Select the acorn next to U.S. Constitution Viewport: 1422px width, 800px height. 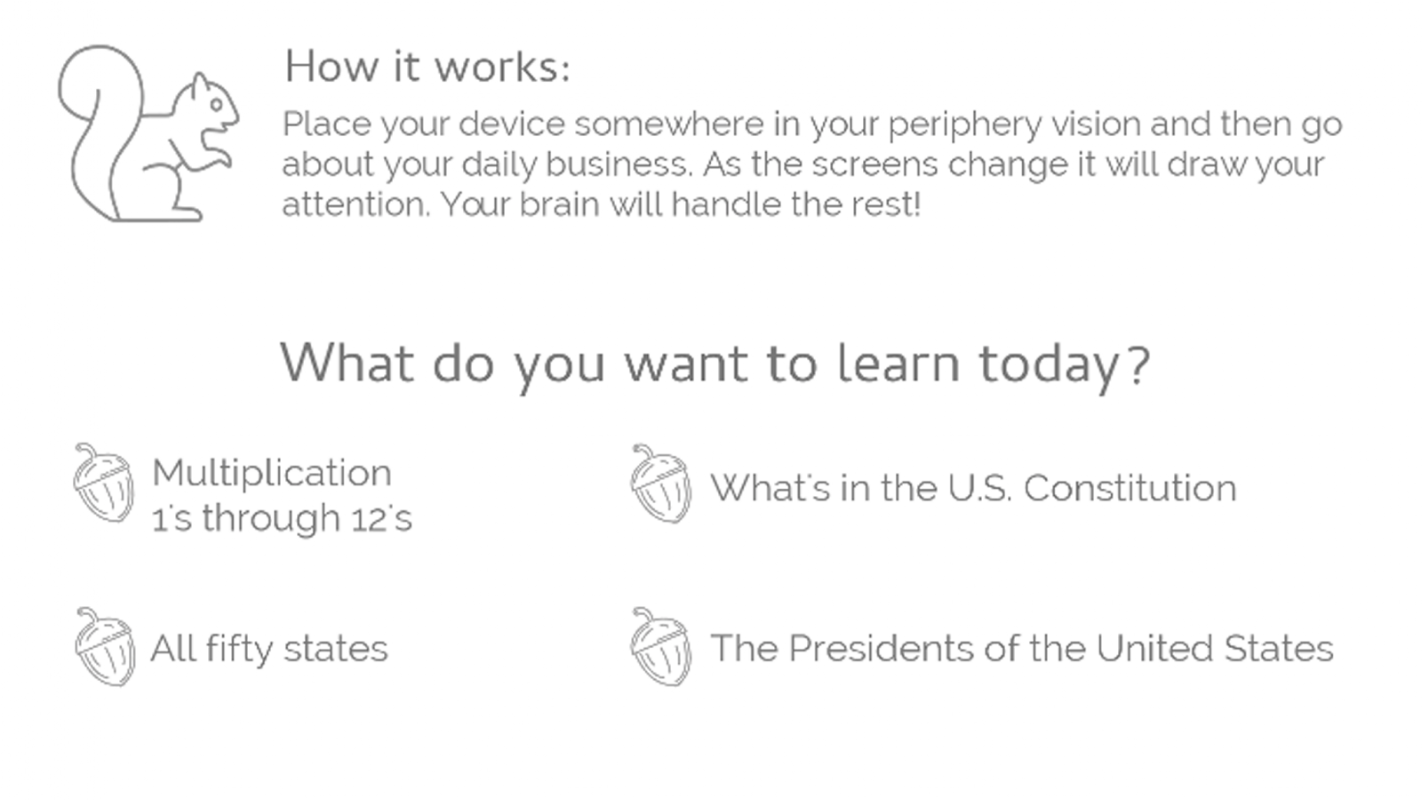tap(661, 484)
